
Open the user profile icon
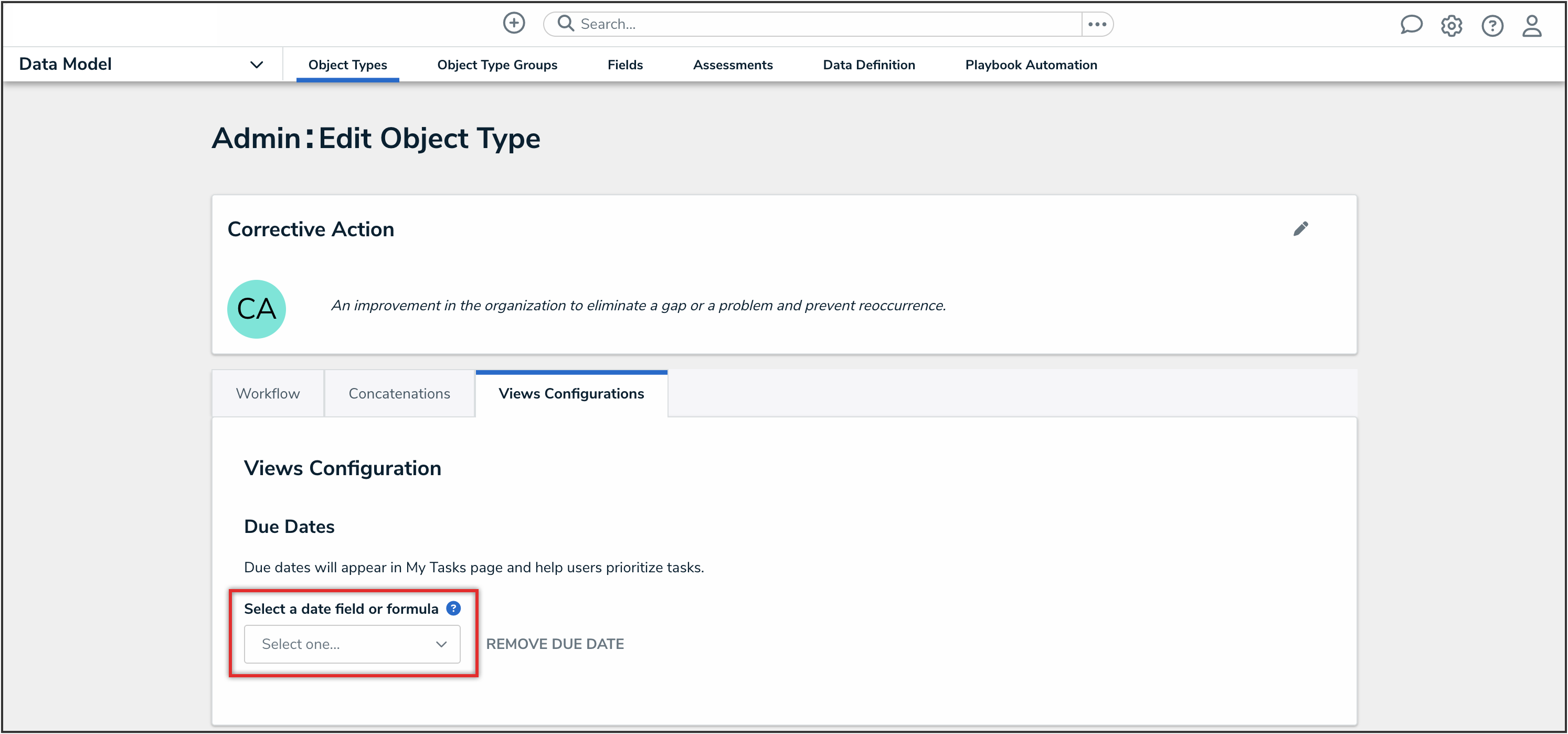1531,26
